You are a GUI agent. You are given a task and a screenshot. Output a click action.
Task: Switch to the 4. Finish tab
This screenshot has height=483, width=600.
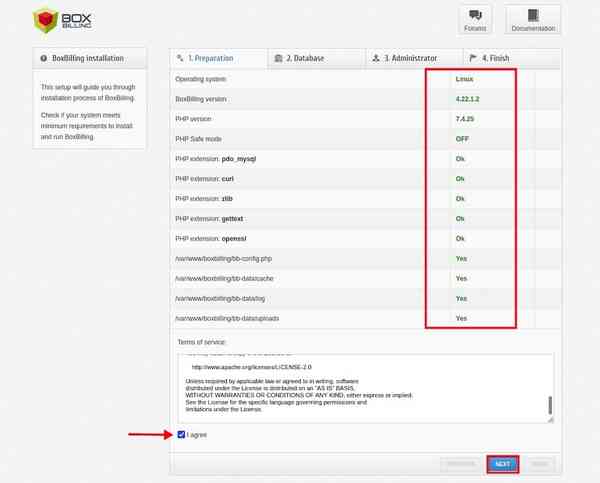[x=512, y=58]
